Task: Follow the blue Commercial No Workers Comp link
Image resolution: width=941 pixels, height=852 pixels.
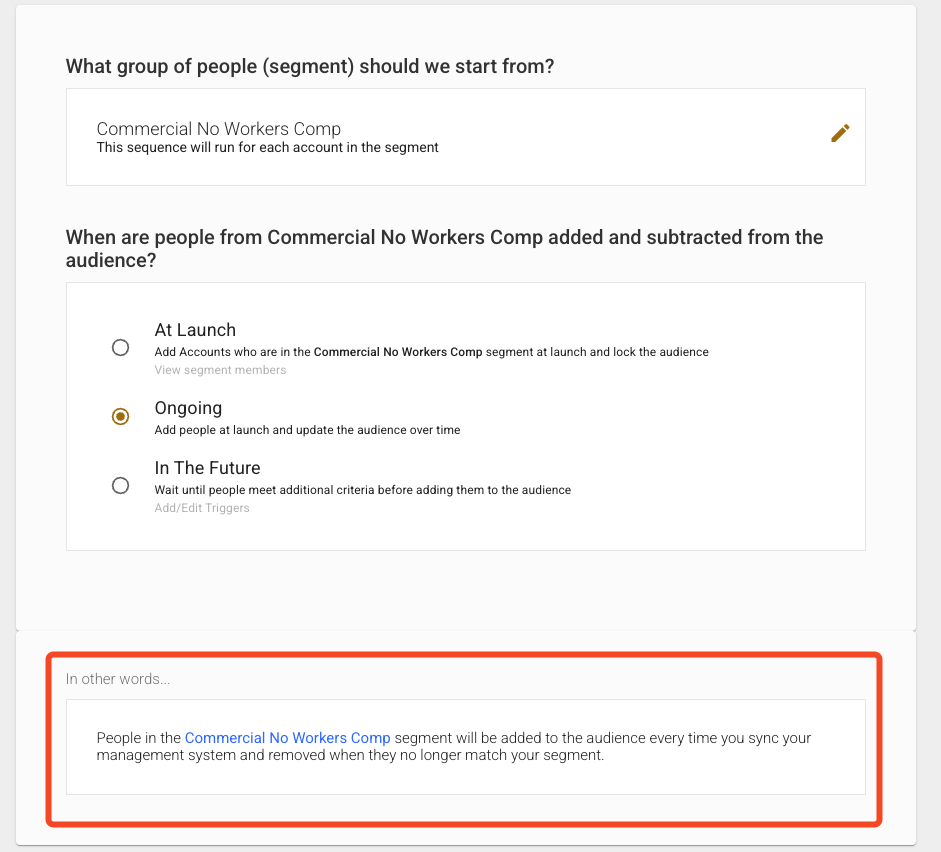Action: click(x=287, y=738)
